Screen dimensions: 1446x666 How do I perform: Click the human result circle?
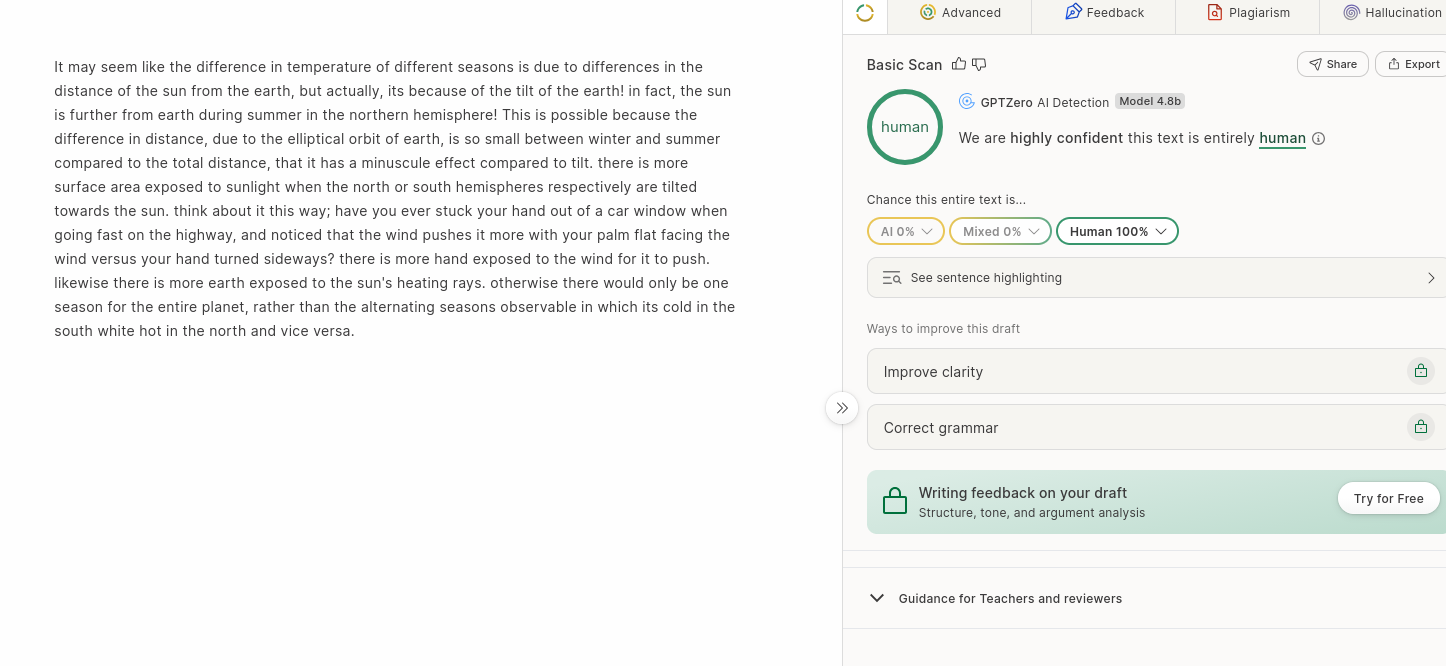[x=905, y=127]
